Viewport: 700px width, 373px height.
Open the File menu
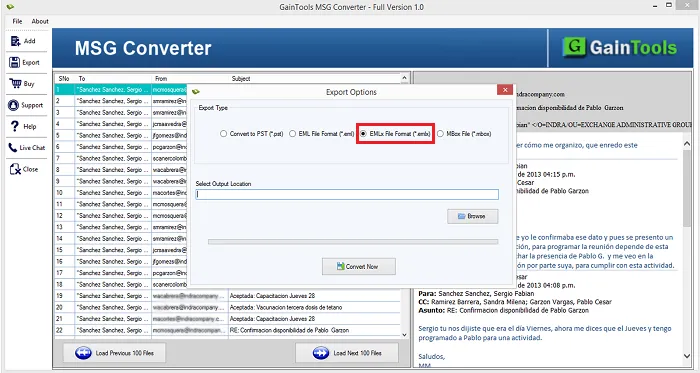click(x=17, y=21)
